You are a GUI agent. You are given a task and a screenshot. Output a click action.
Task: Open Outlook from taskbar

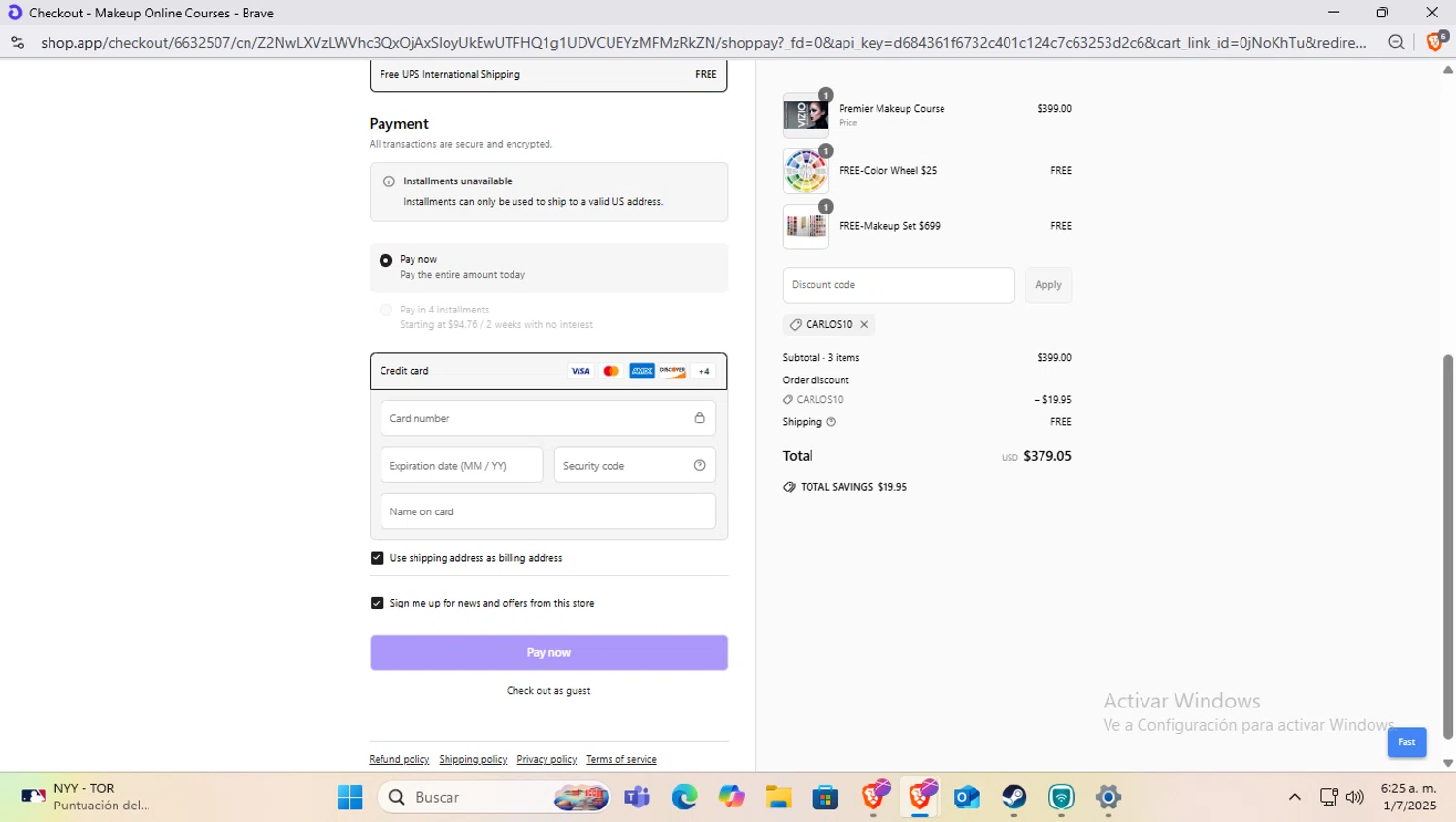click(x=967, y=797)
